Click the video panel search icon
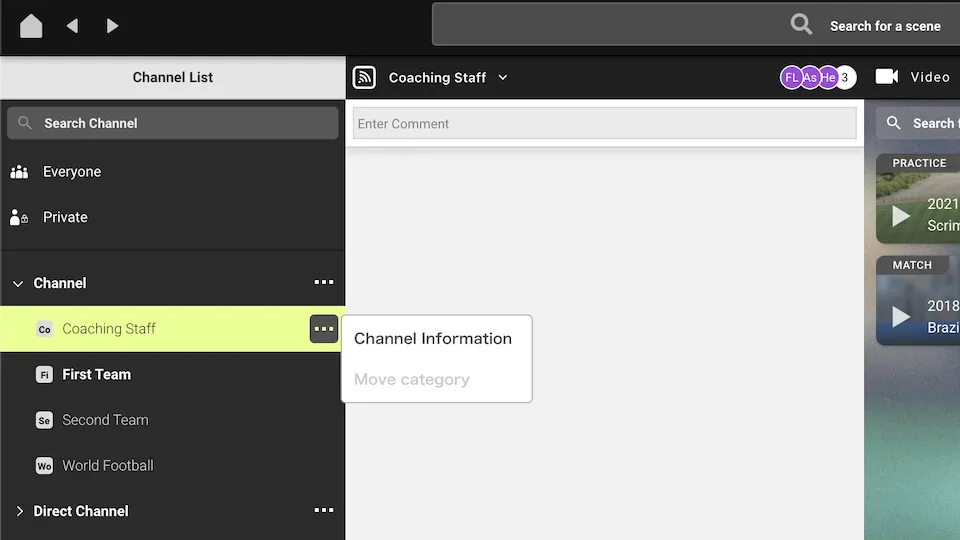 click(x=893, y=123)
